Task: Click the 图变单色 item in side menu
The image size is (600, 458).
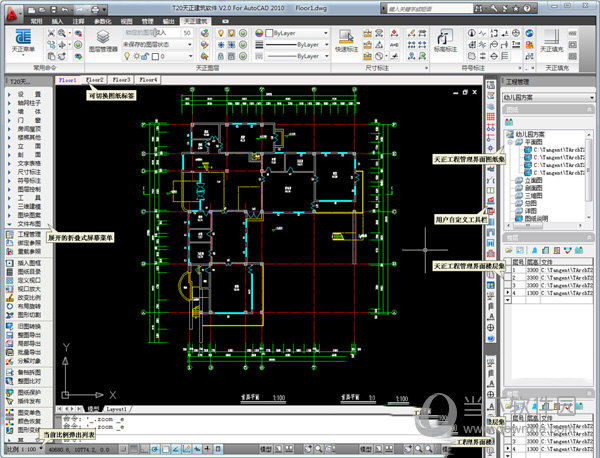Action: coord(29,412)
